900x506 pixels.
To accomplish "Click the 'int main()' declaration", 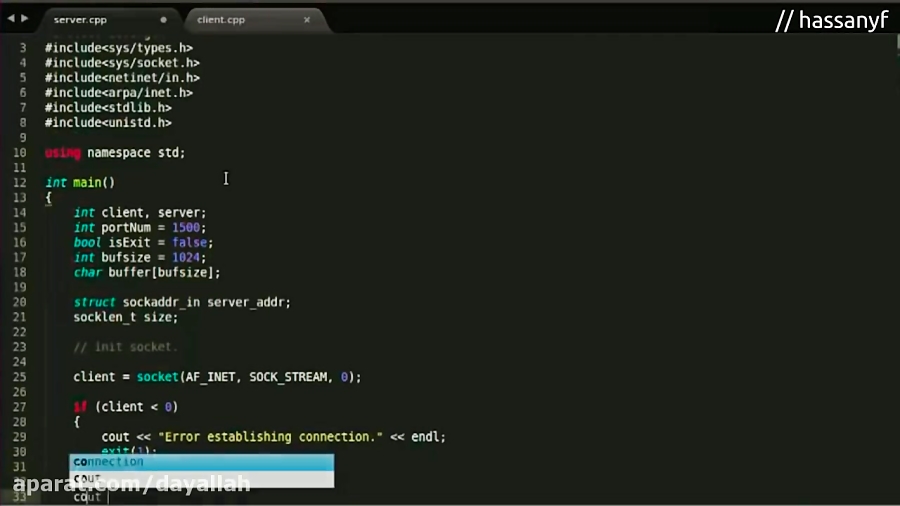I will (x=80, y=182).
